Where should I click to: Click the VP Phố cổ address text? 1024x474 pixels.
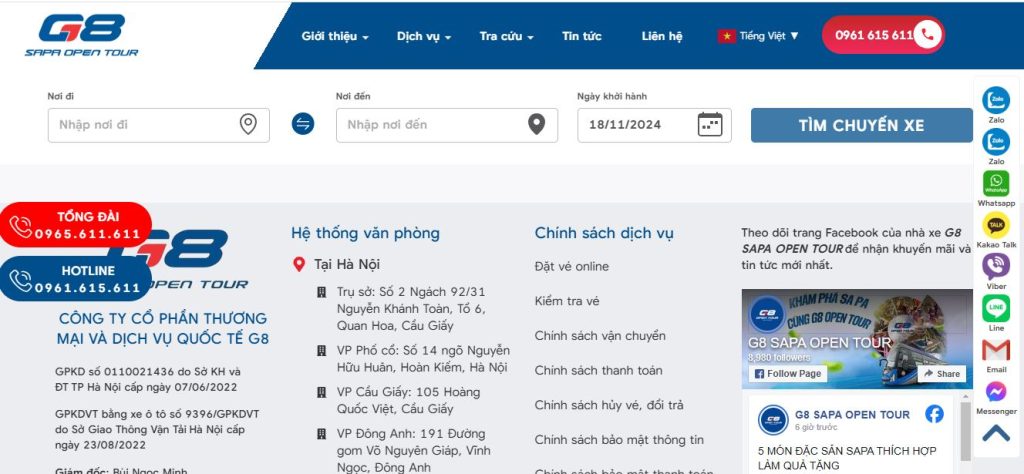[423, 359]
